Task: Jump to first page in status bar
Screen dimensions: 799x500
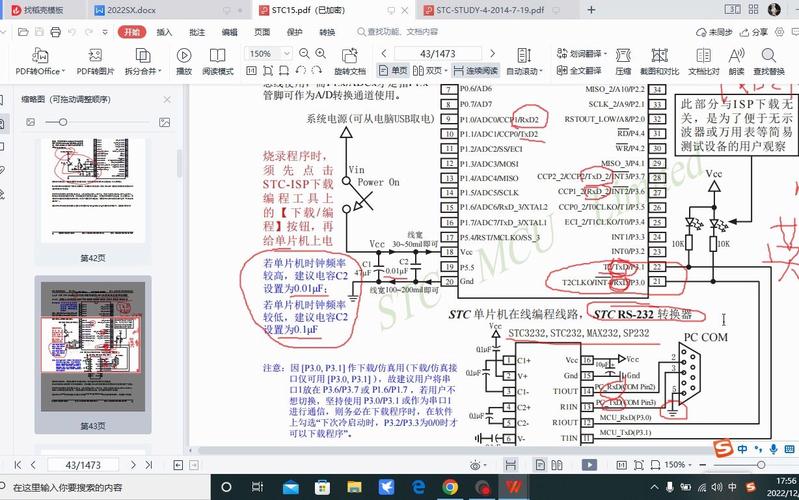Action: click(18, 465)
